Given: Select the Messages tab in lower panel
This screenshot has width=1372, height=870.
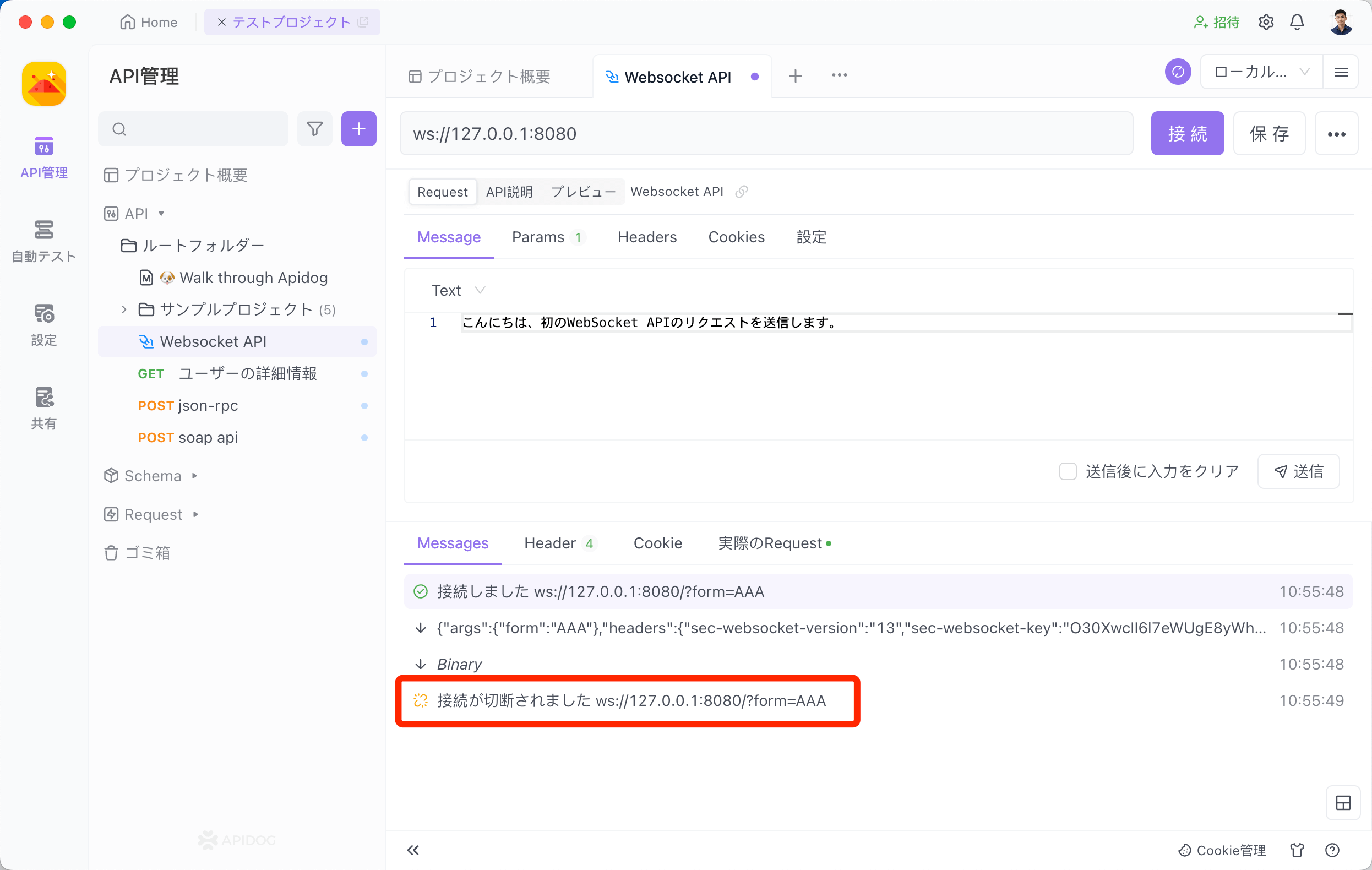Looking at the screenshot, I should pyautogui.click(x=452, y=543).
